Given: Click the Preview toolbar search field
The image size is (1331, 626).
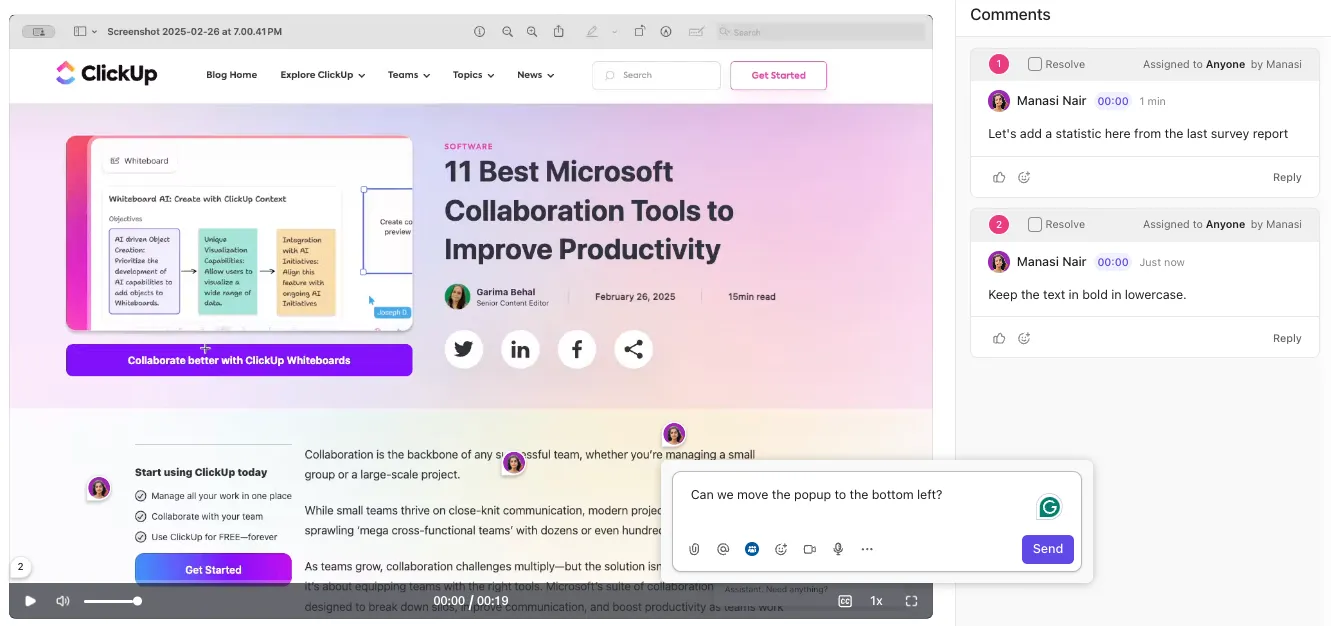Looking at the screenshot, I should pyautogui.click(x=820, y=32).
